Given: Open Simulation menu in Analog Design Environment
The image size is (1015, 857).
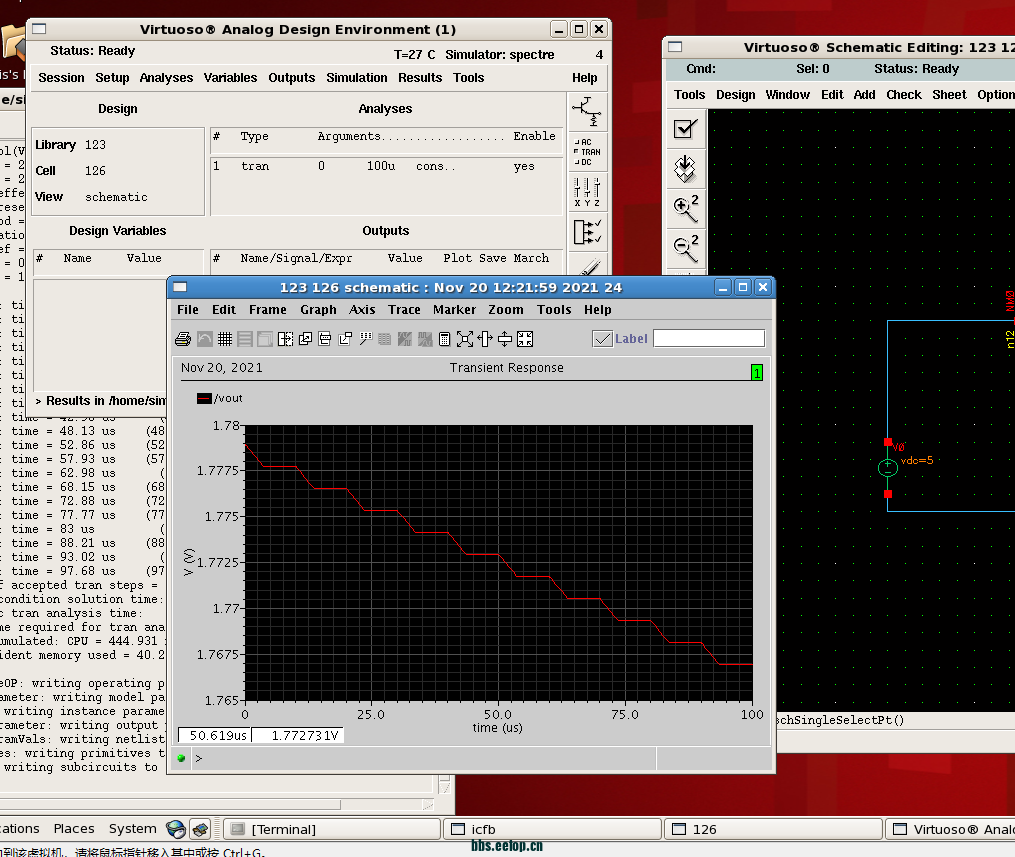Looking at the screenshot, I should click(357, 78).
